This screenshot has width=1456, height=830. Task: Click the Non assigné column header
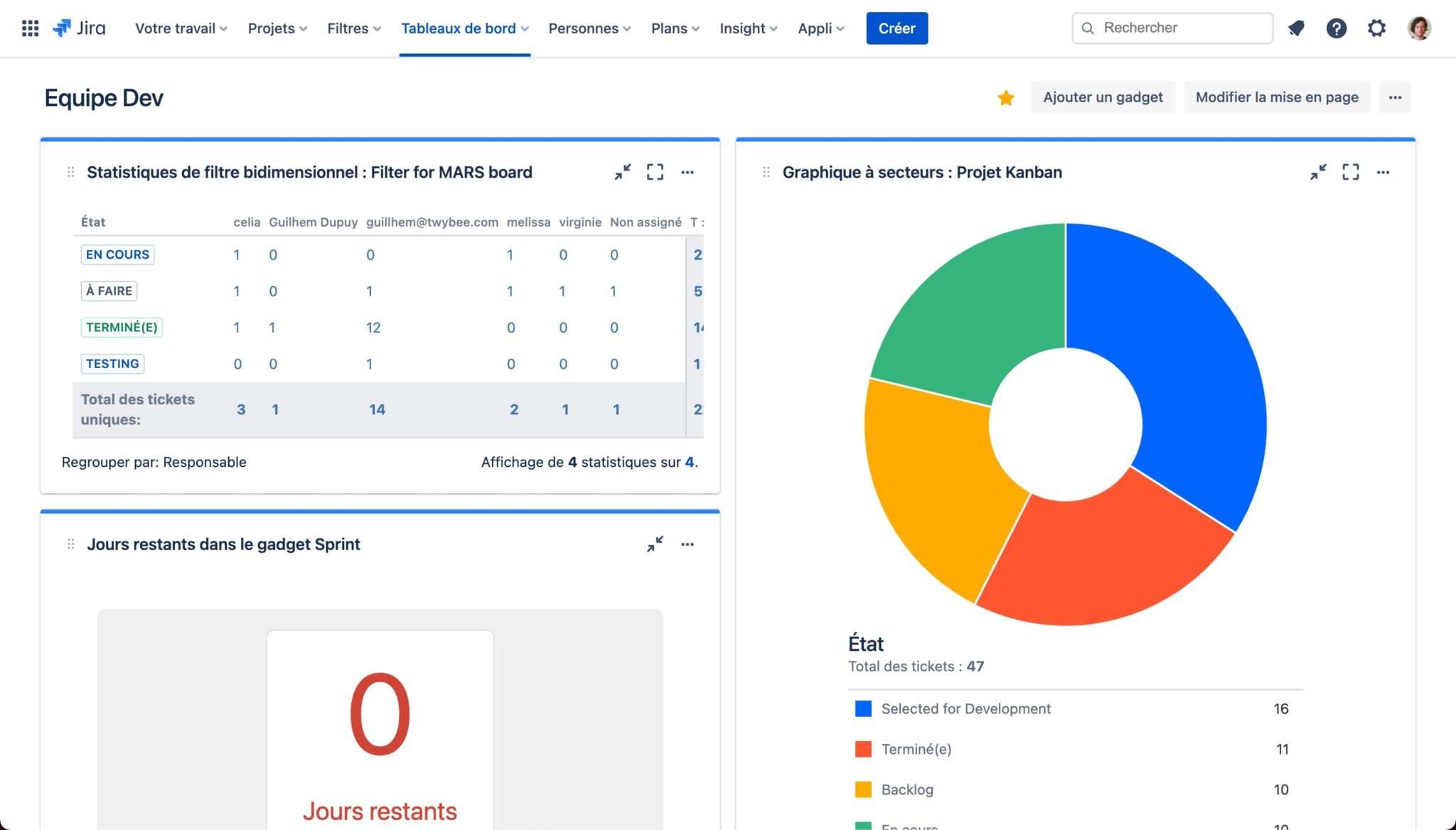[646, 222]
